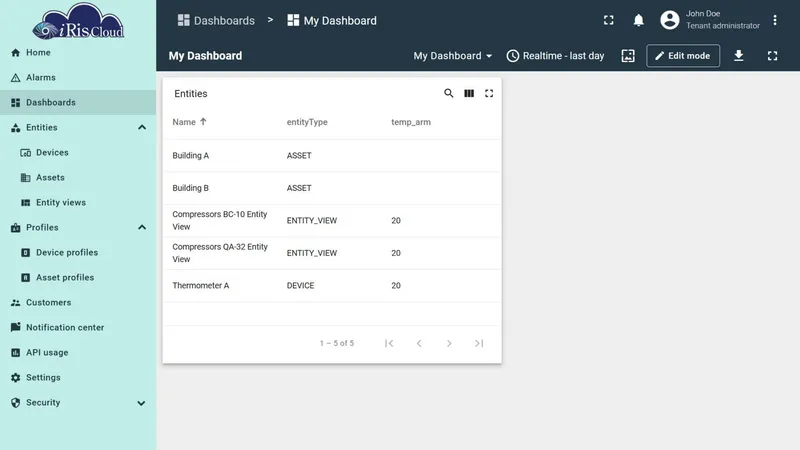Open the three-dot user menu
Image resolution: width=800 pixels, height=450 pixels.
[774, 20]
